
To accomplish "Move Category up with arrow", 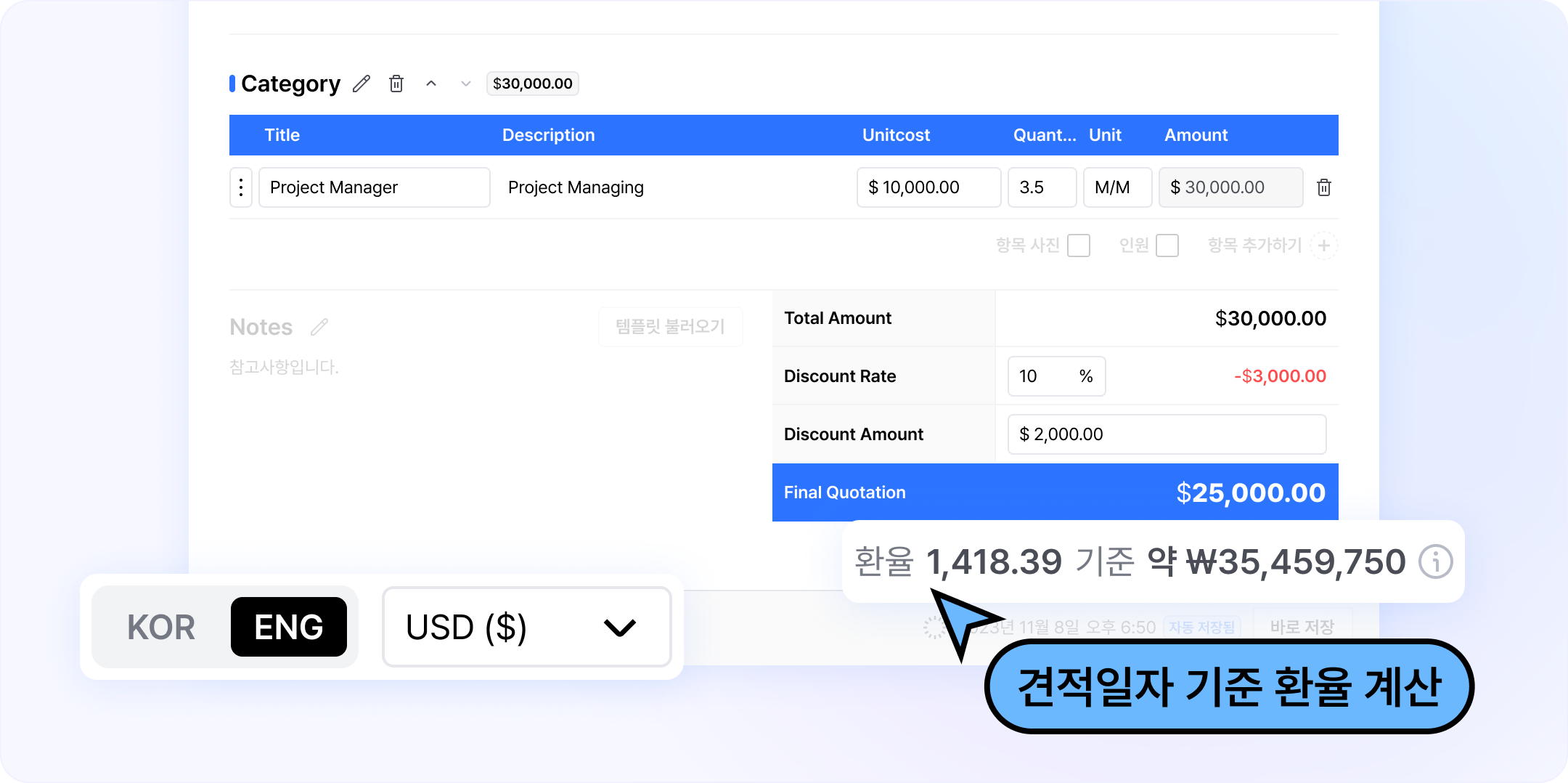I will pos(431,84).
